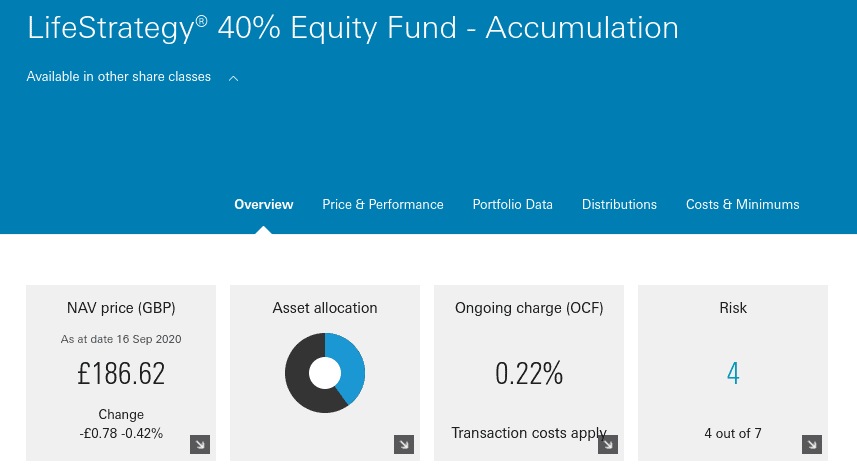Viewport: 857px width, 476px height.
Task: Open the Costs & Minimums tab
Action: click(x=742, y=204)
